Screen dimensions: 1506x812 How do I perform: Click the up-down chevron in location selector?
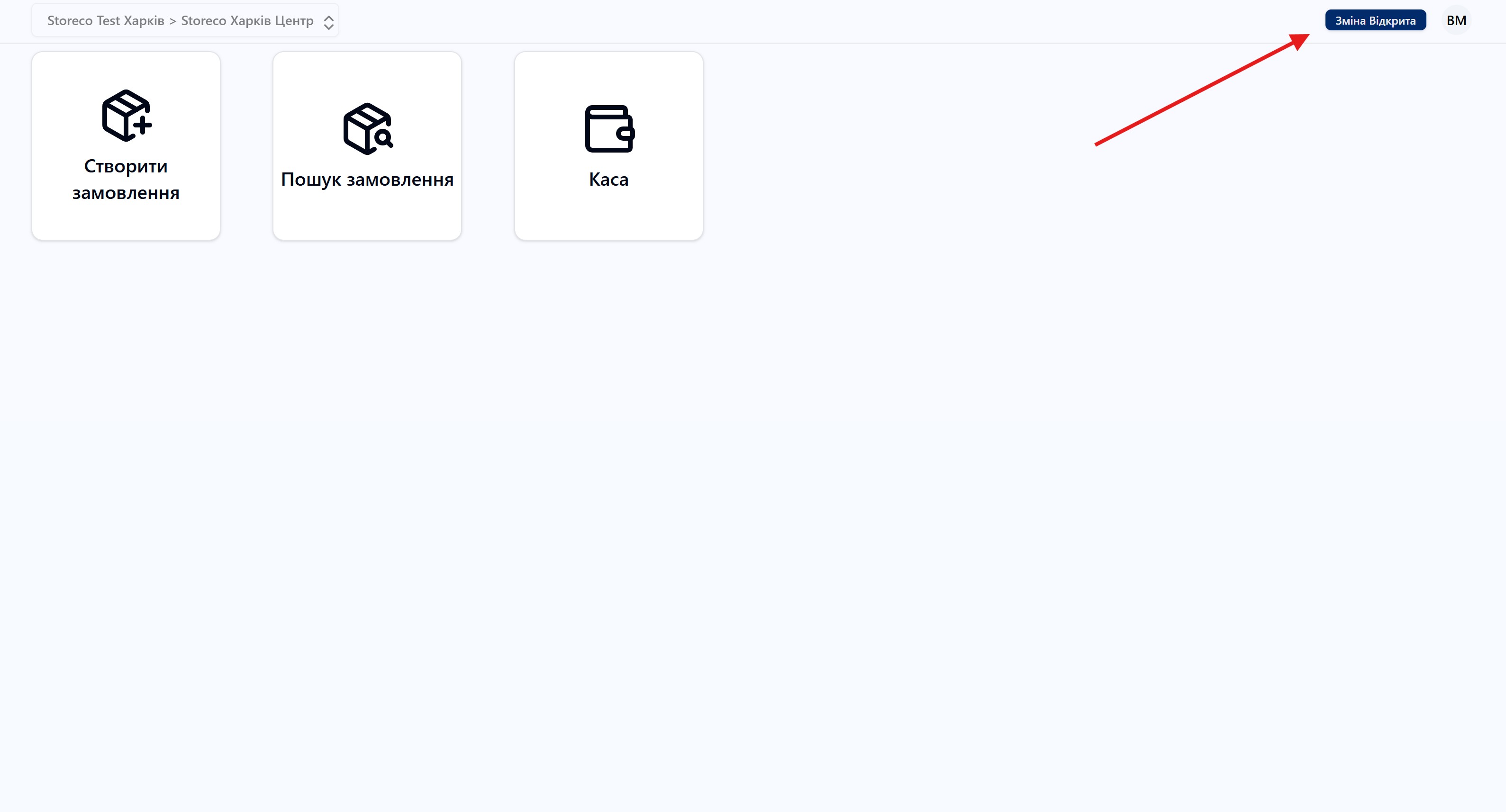tap(328, 22)
